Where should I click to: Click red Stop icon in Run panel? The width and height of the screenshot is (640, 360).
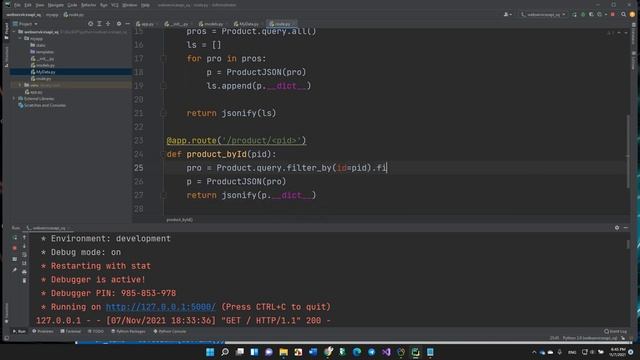15,248
